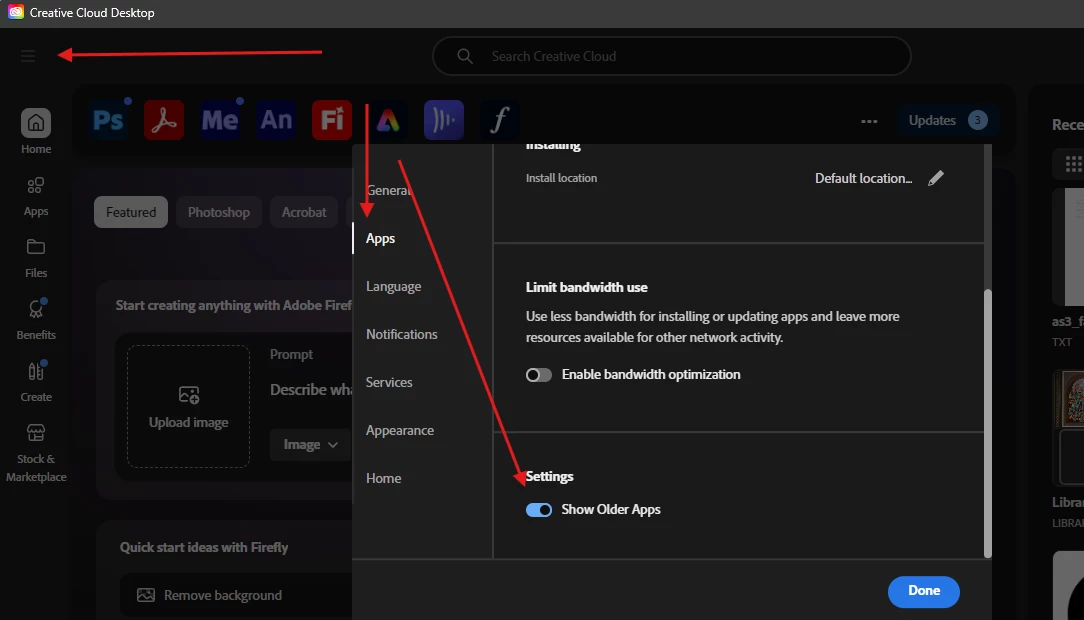Click Remove background quick start
The image size is (1084, 620).
[236, 595]
